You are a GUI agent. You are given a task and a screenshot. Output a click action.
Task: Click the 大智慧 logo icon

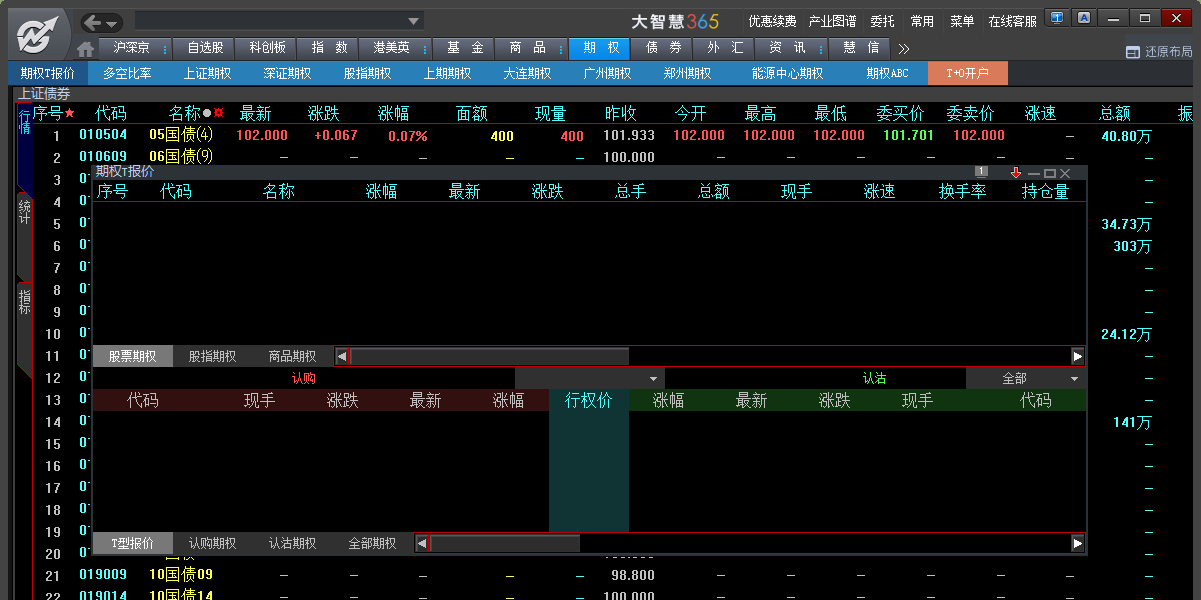coord(35,35)
